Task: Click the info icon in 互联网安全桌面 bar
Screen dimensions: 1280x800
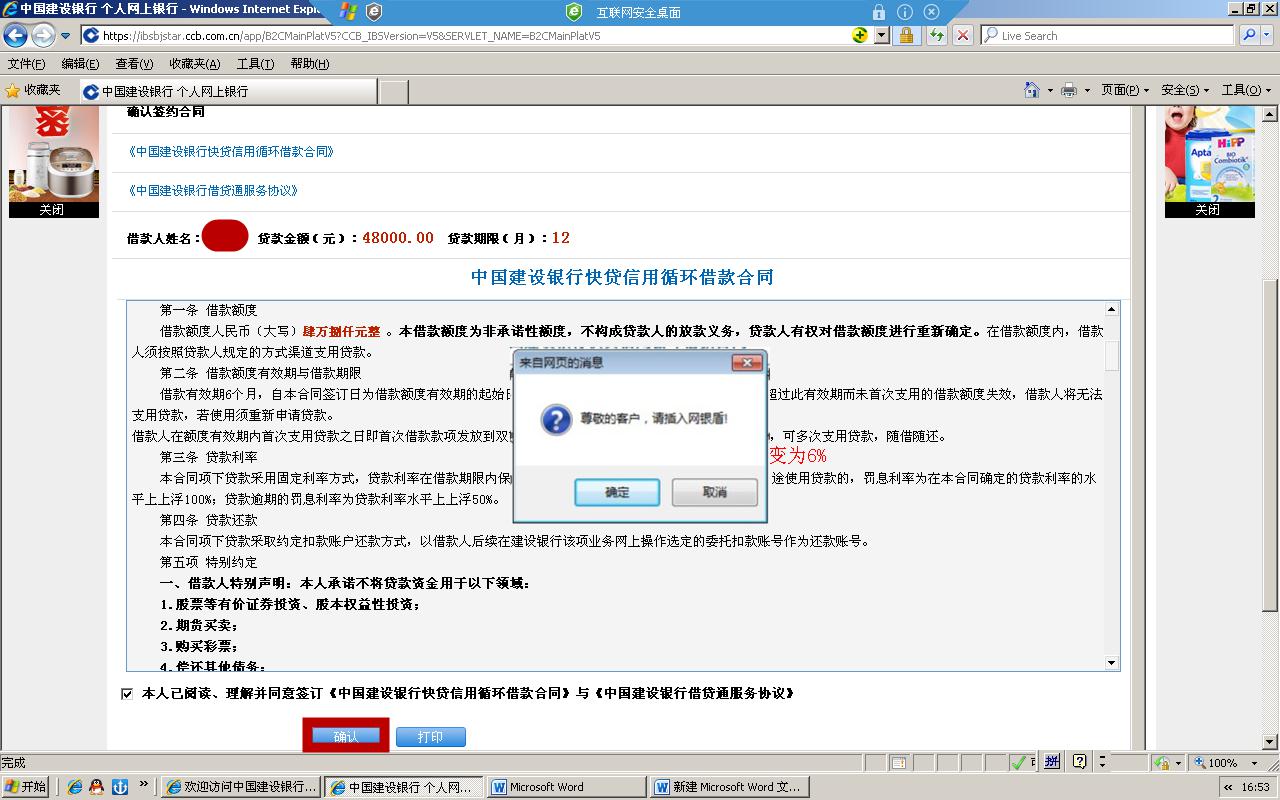Action: pos(905,12)
